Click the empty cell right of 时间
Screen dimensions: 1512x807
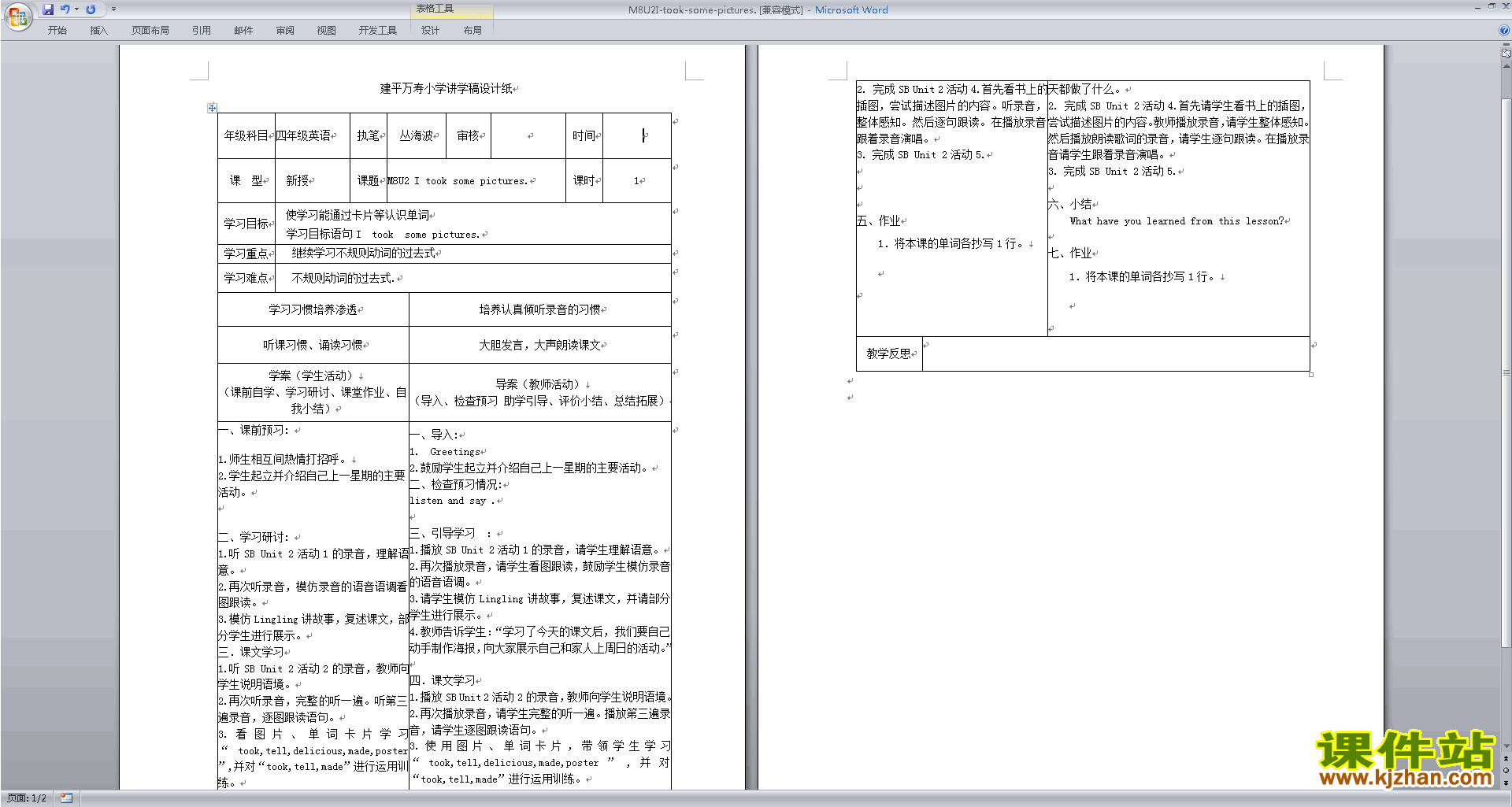tap(637, 135)
